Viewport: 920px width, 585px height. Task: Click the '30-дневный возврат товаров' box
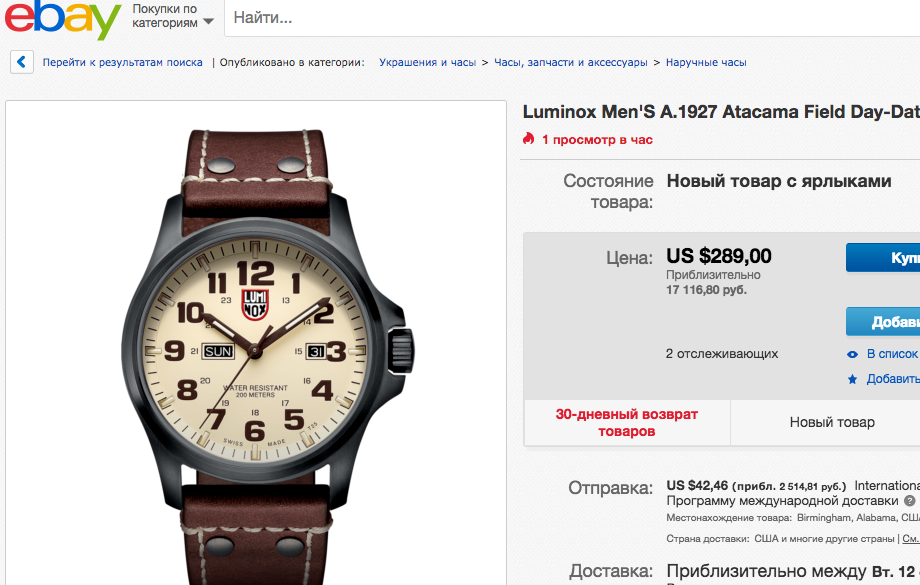pos(627,422)
